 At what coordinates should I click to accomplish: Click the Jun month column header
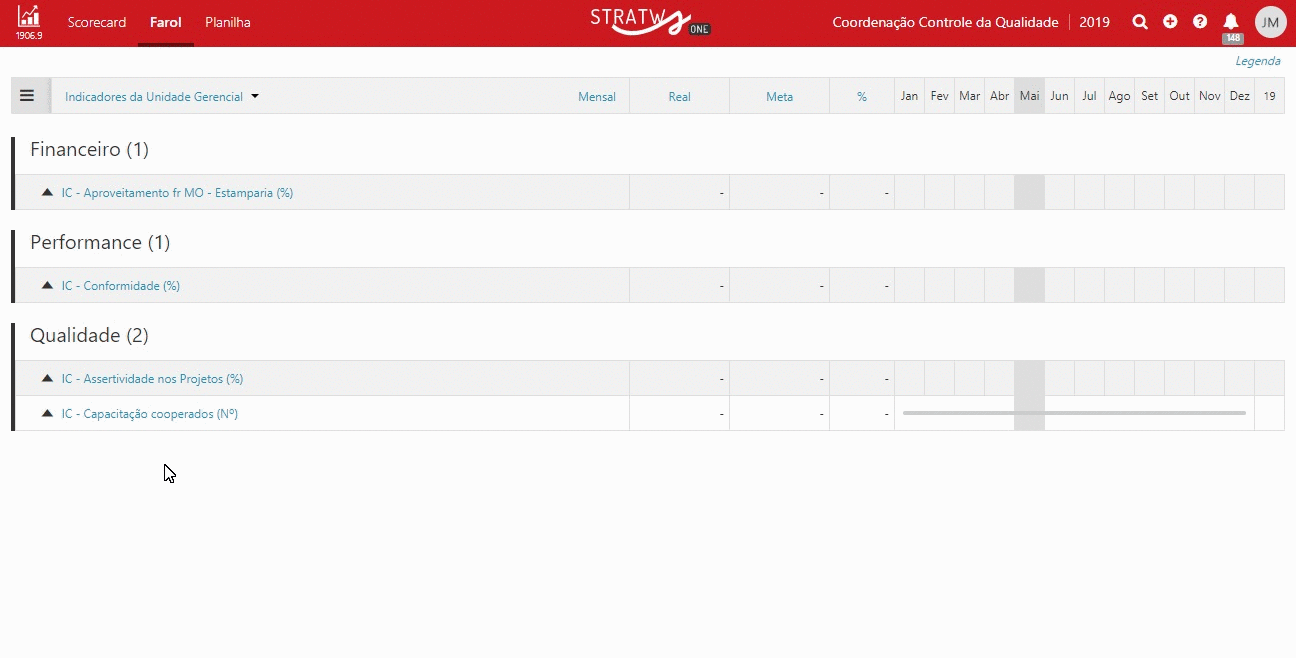(1059, 96)
